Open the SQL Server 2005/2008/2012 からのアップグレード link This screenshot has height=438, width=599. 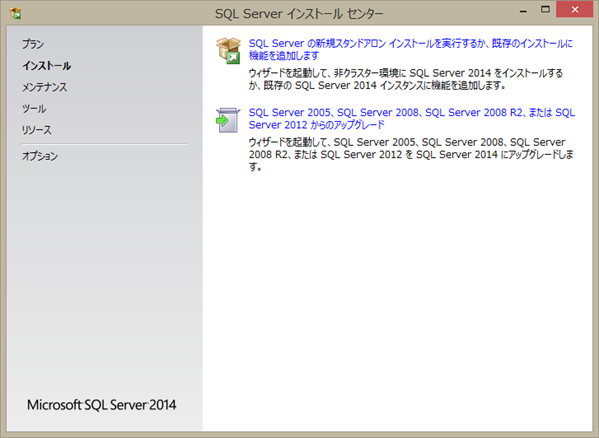pyautogui.click(x=412, y=118)
